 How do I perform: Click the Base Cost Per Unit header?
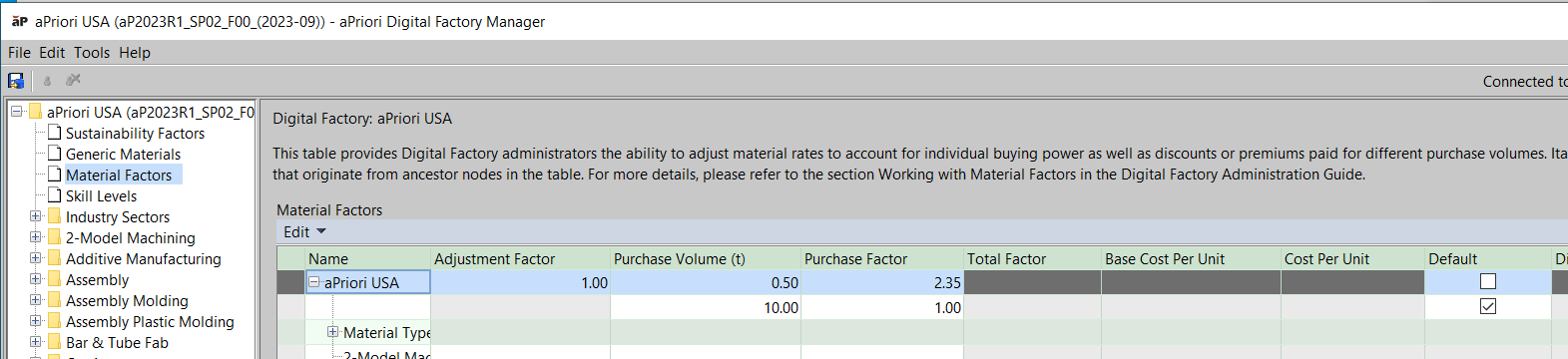point(1191,258)
